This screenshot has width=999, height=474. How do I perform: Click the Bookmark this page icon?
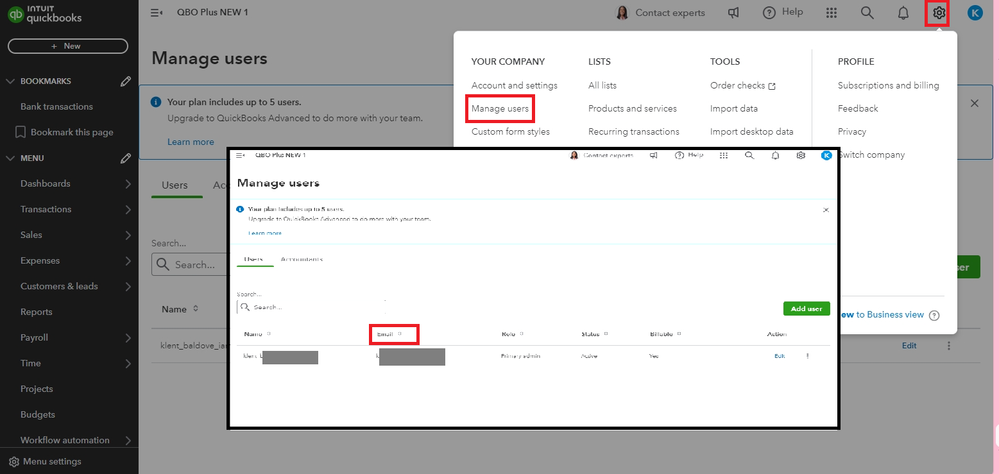pos(20,132)
